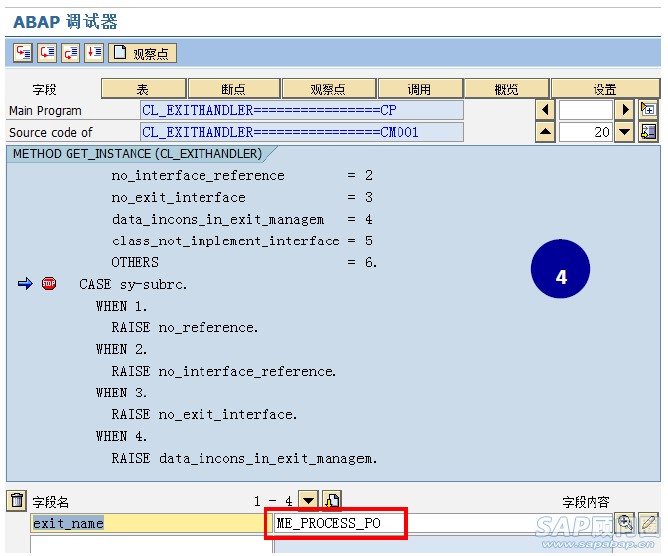The image size is (668, 556).
Task: Click the execute step debugger icon
Action: (x=46, y=53)
